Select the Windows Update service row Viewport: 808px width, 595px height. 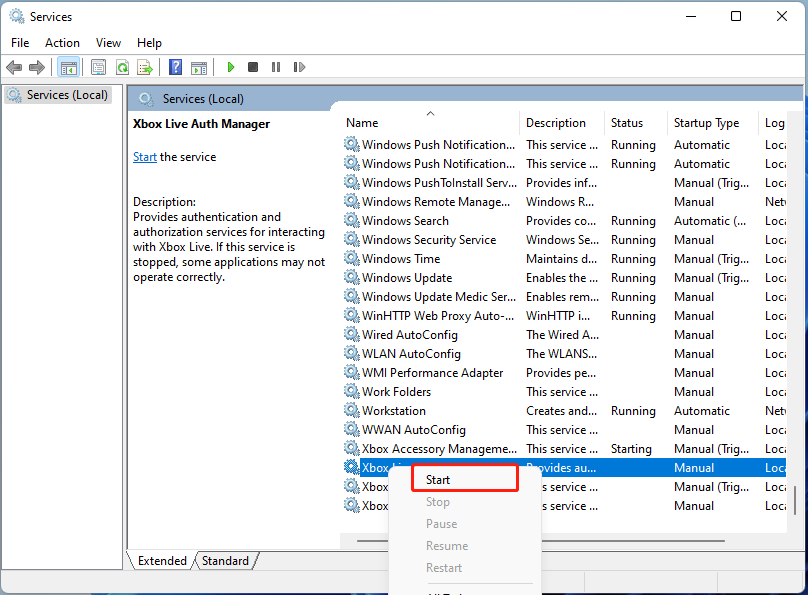407,278
